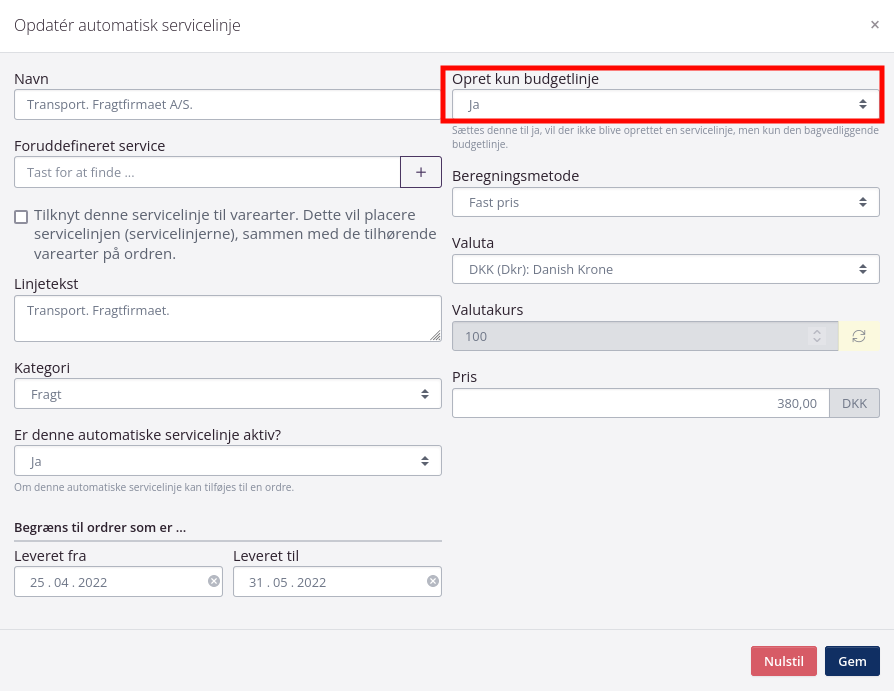Click the Valutakurs stepper arrows
The image size is (894, 691).
[x=817, y=336]
